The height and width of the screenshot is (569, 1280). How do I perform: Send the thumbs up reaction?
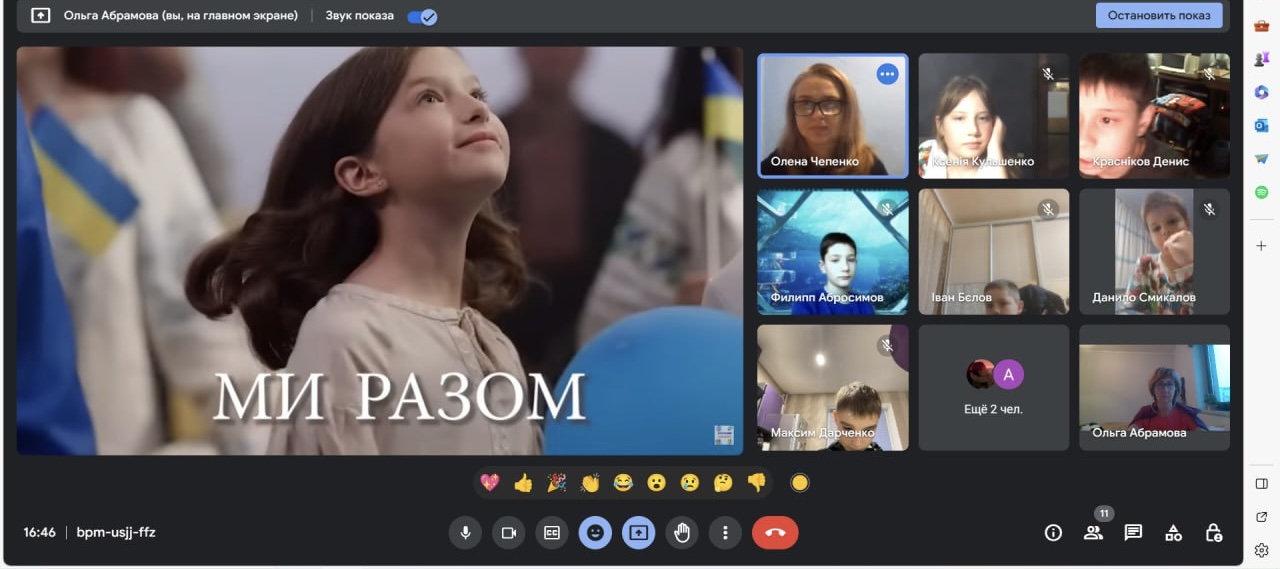523,483
